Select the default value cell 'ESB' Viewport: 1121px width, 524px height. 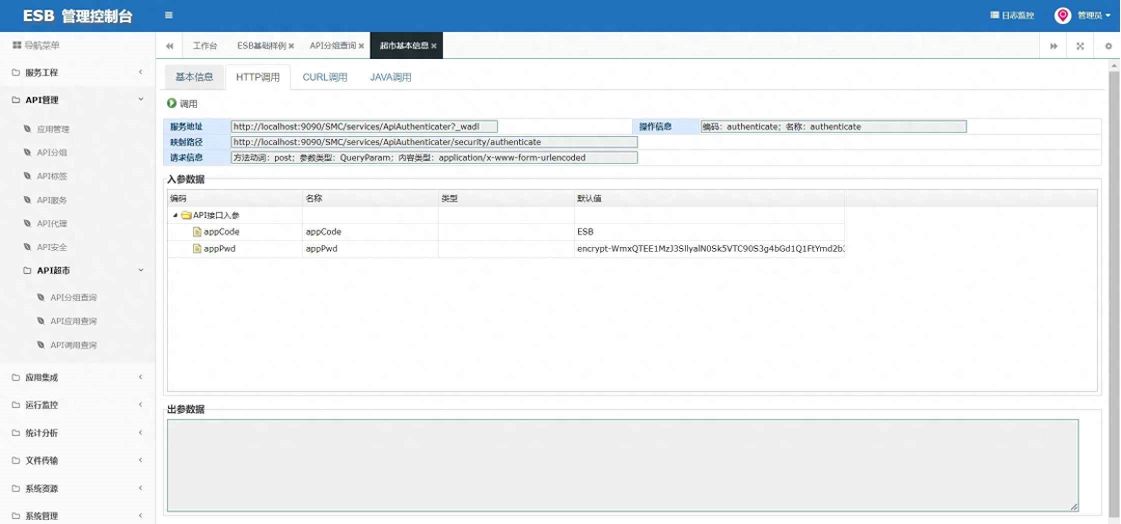pos(709,232)
